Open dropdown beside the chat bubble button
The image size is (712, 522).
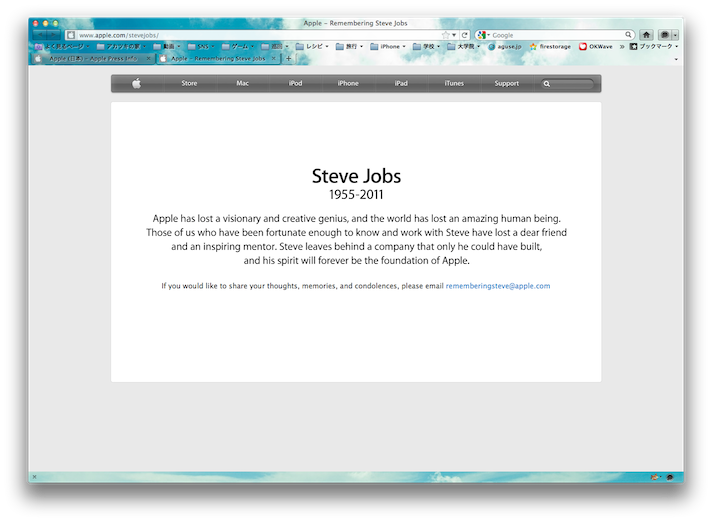[x=675, y=35]
